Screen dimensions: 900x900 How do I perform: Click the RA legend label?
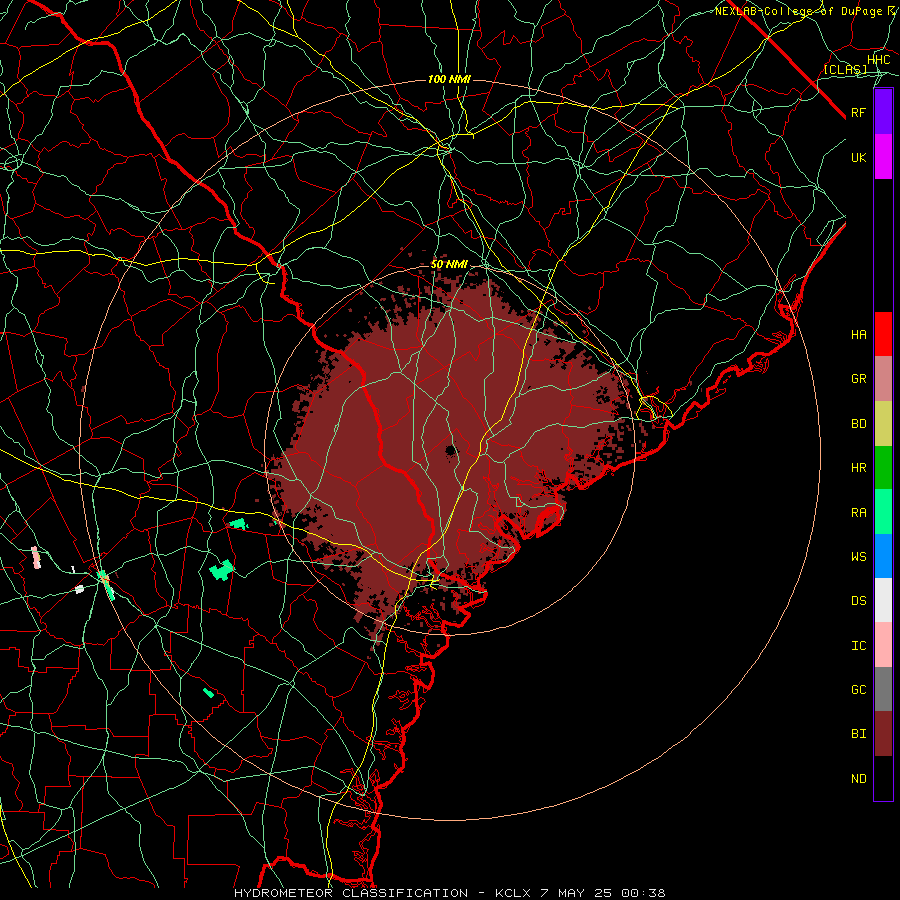tap(859, 513)
